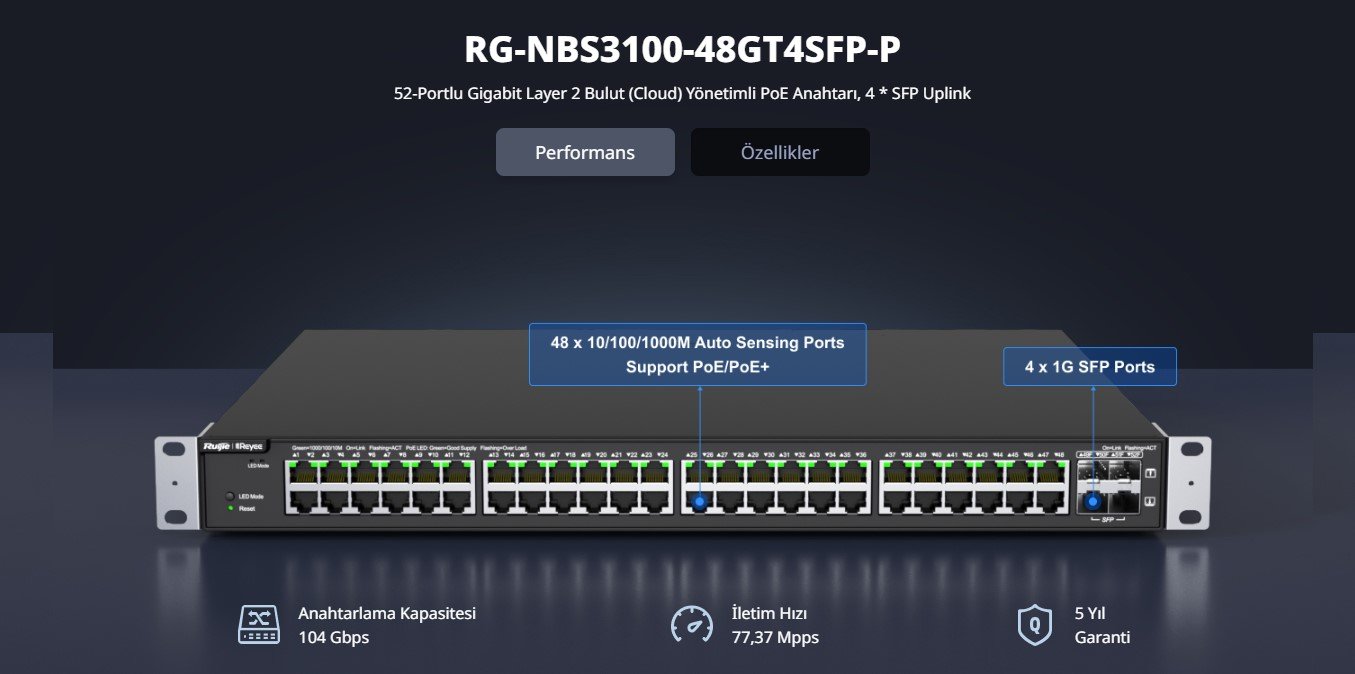Click the blue hotspot dot on RJ45 ports

700,502
